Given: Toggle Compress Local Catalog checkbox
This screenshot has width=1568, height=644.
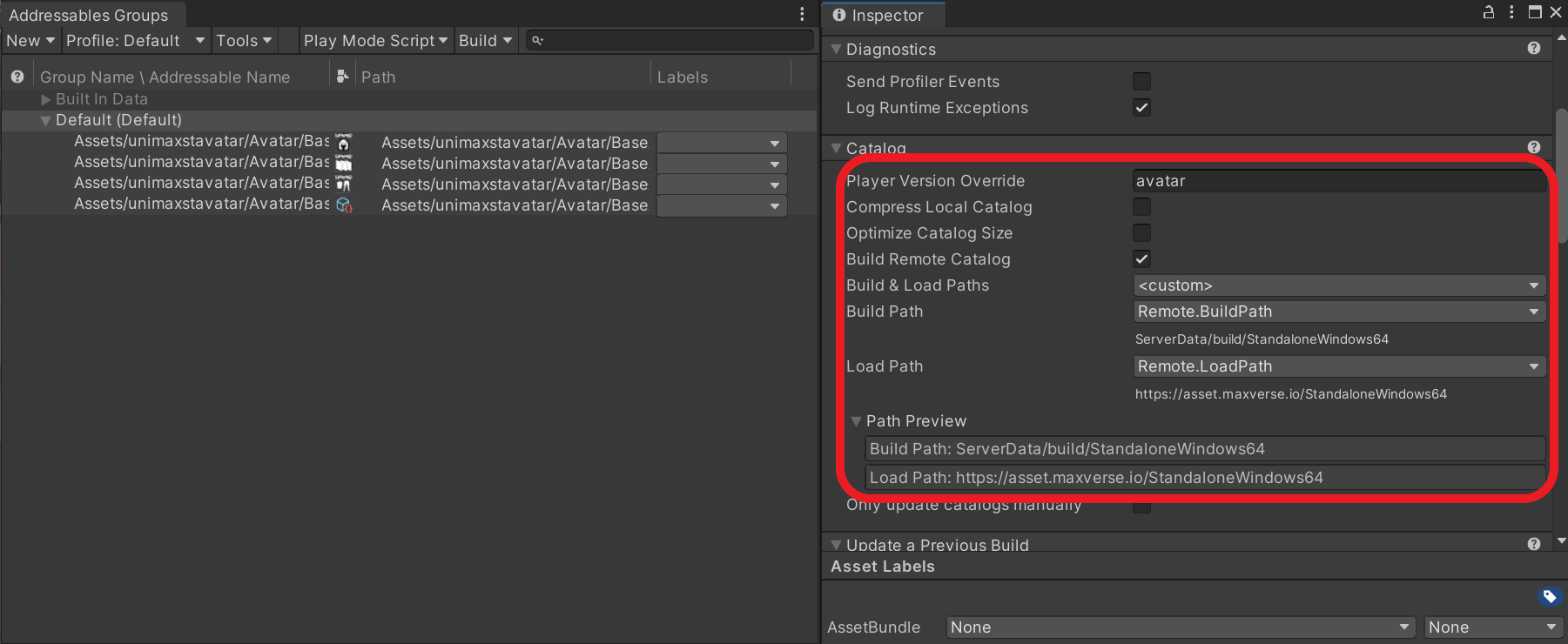Looking at the screenshot, I should (1141, 206).
